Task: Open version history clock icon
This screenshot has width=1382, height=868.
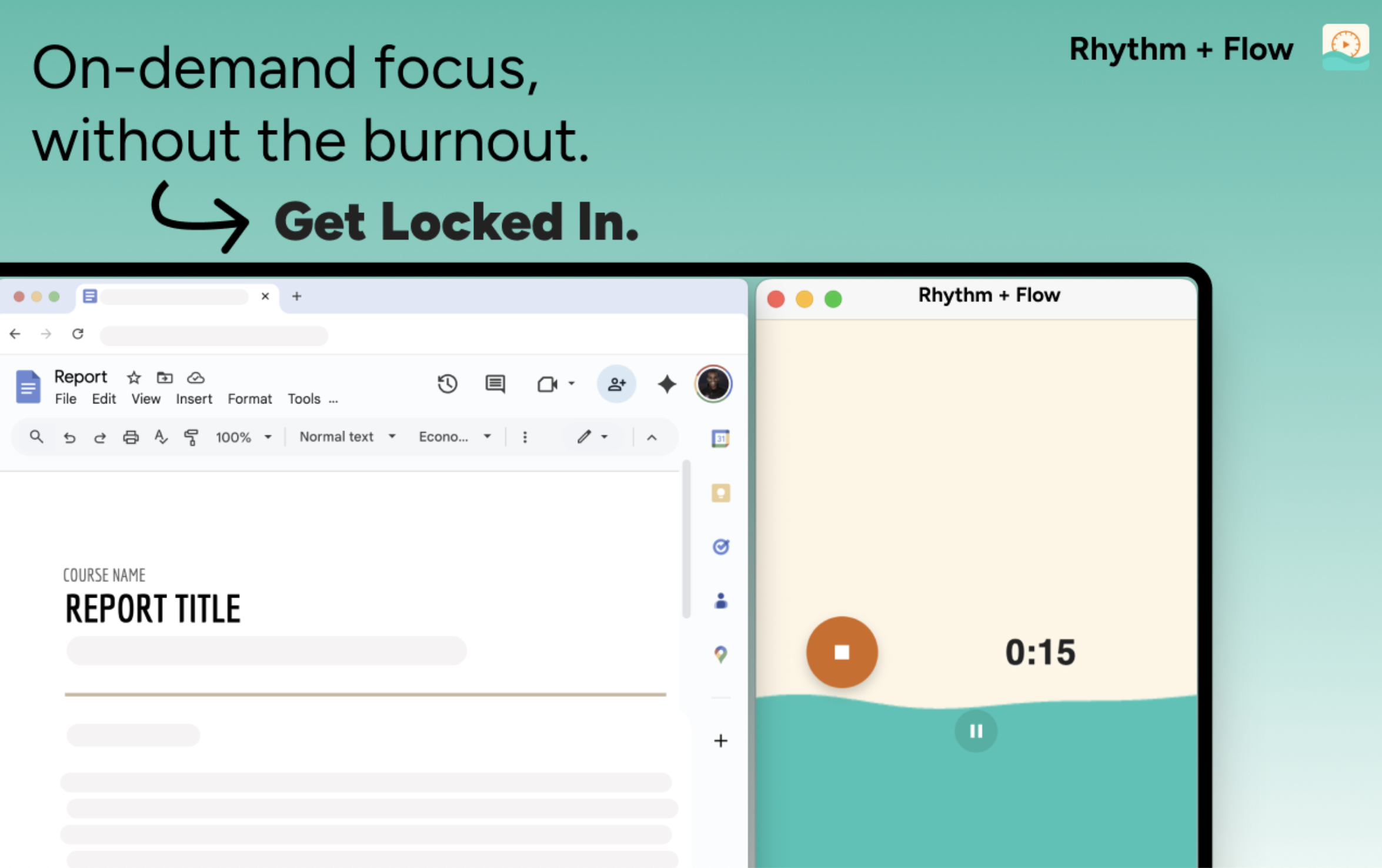Action: coord(447,384)
